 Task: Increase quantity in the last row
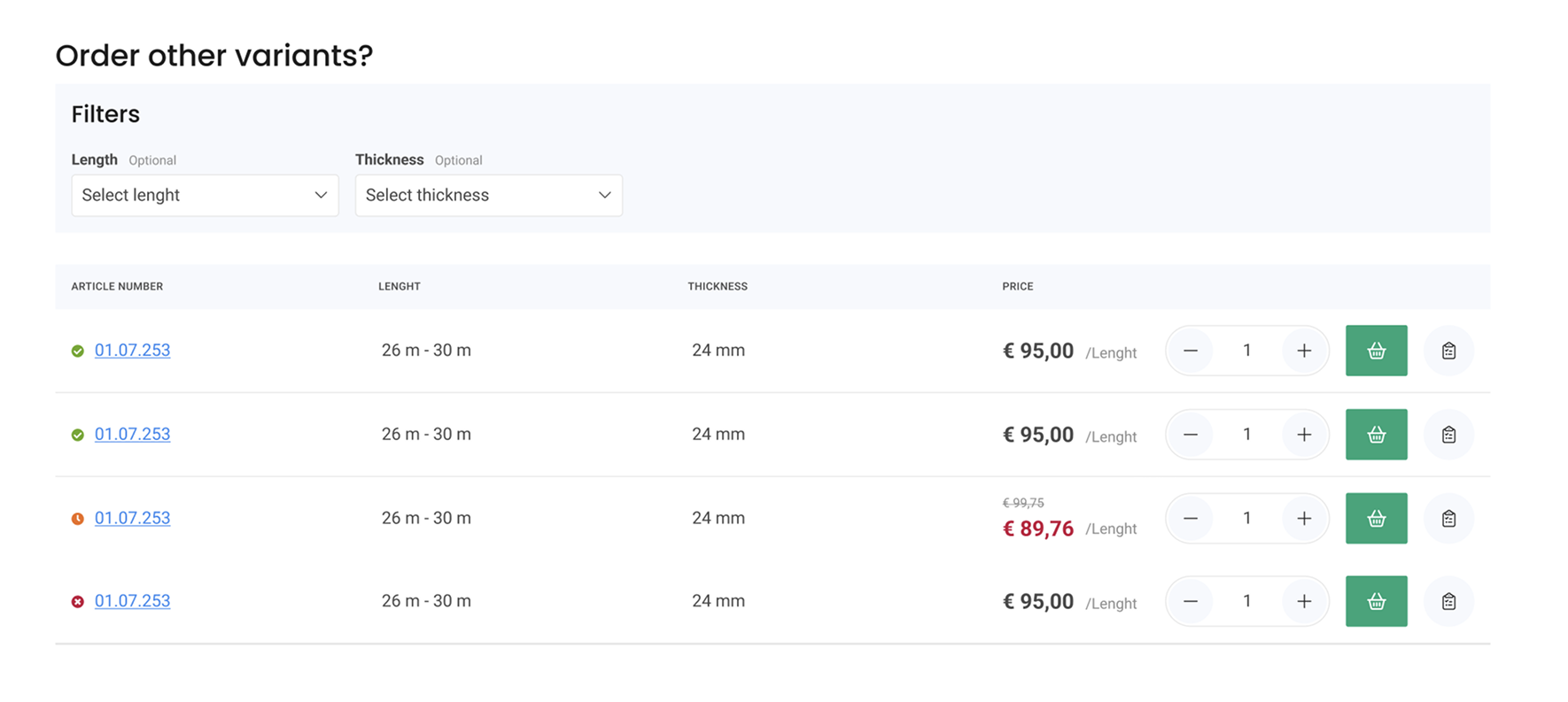coord(1304,602)
